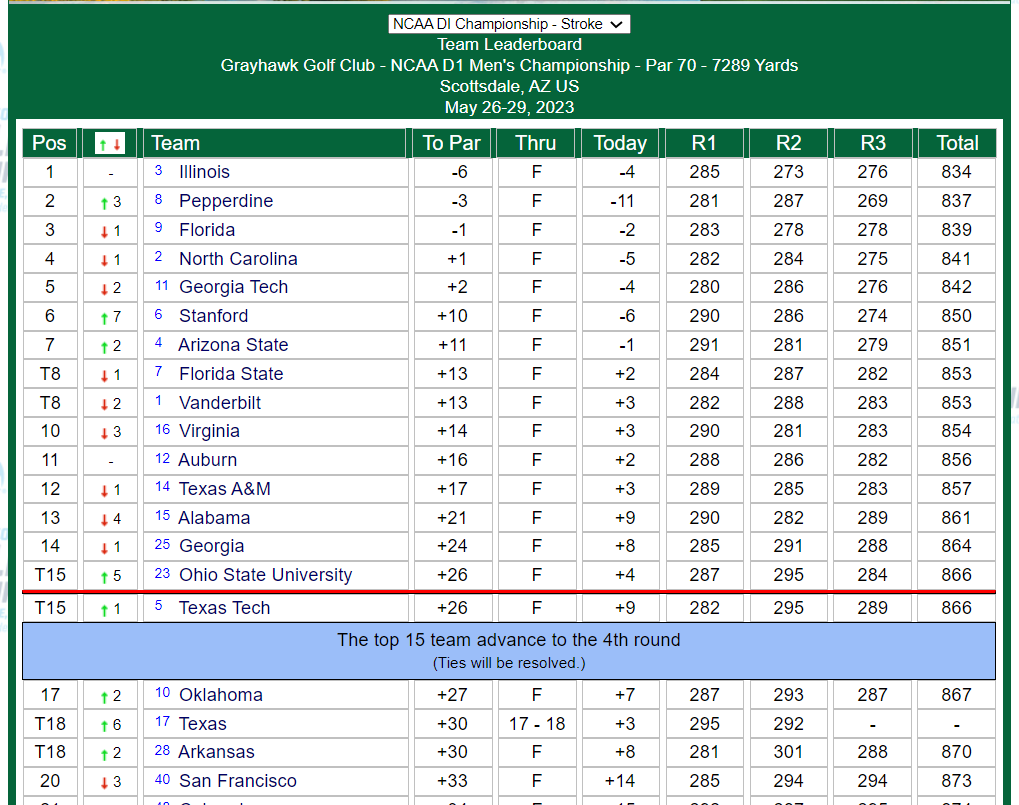Viewport: 1019px width, 805px height.
Task: Open the Georgia Tech team link
Action: [x=233, y=287]
